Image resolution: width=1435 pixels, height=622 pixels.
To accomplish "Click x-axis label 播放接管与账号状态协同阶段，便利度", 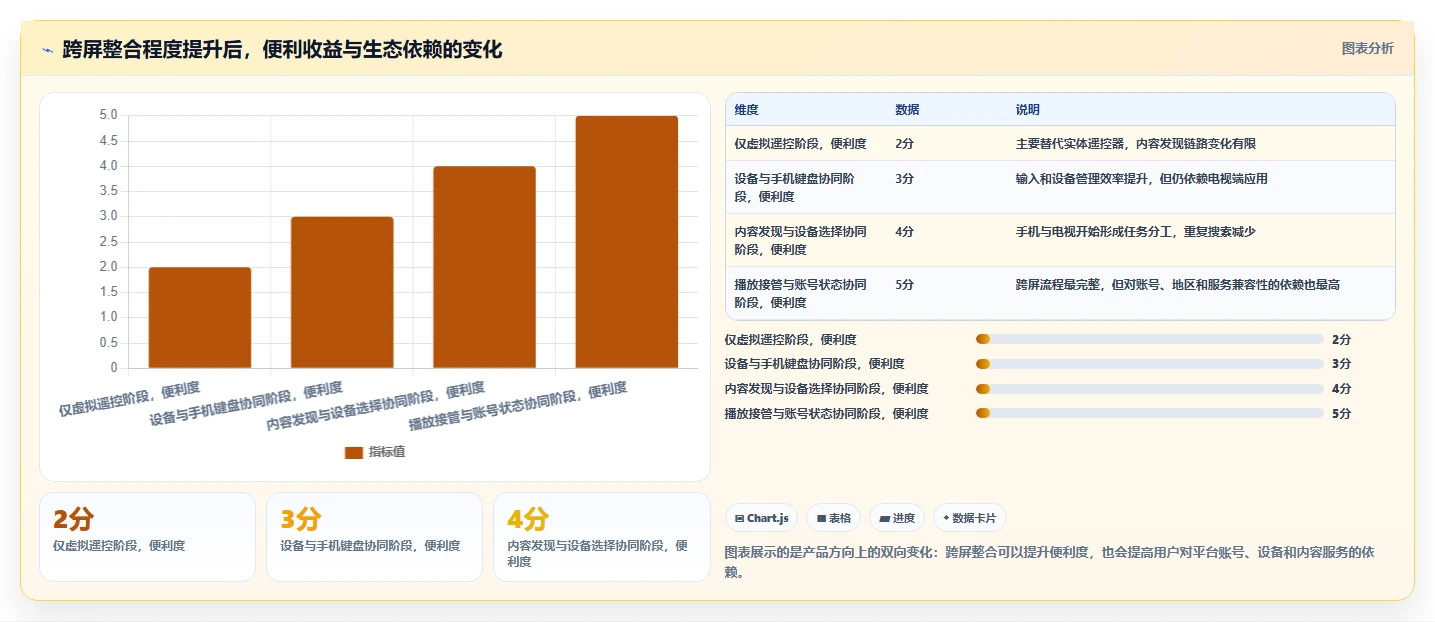I will point(518,406).
